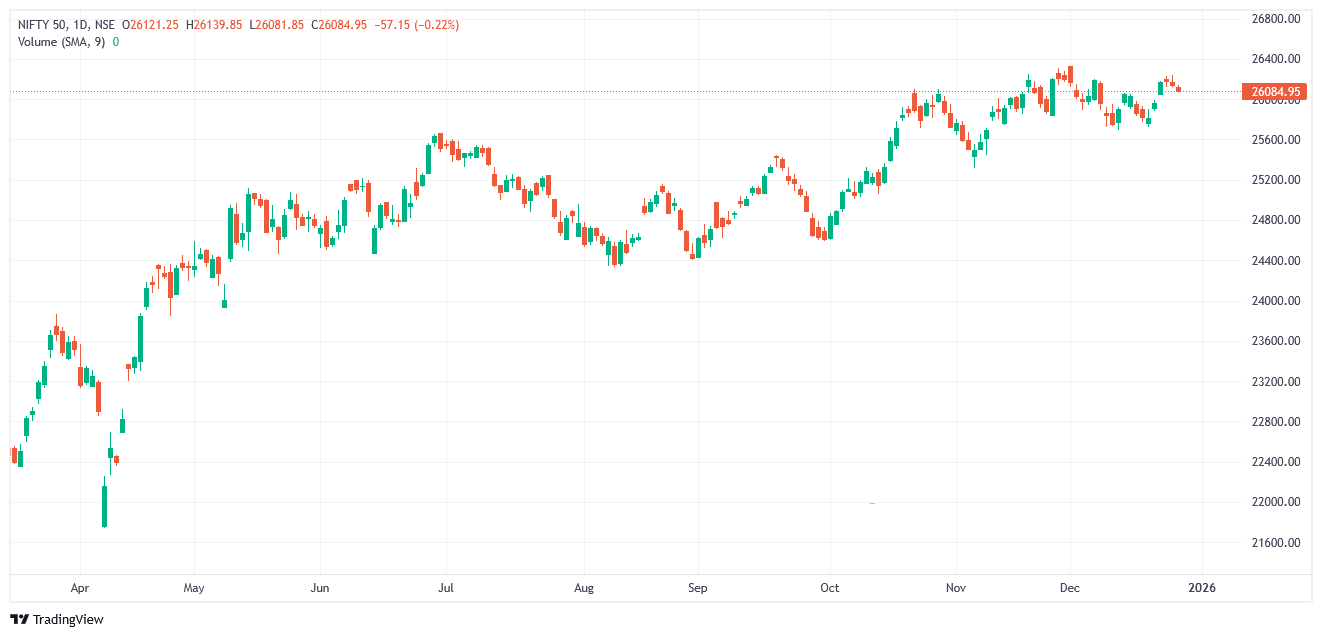Click the −57.15 (−0.22%) change text

click(x=416, y=25)
